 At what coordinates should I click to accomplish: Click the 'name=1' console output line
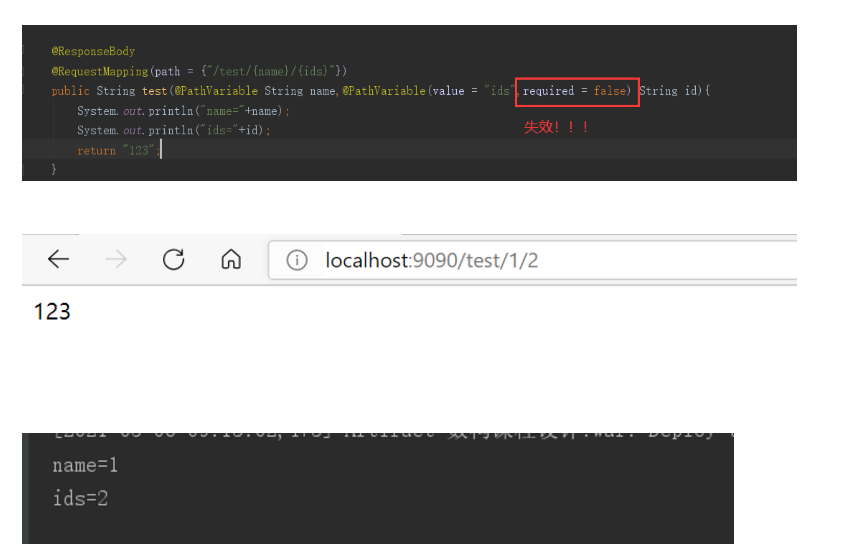pos(85,466)
